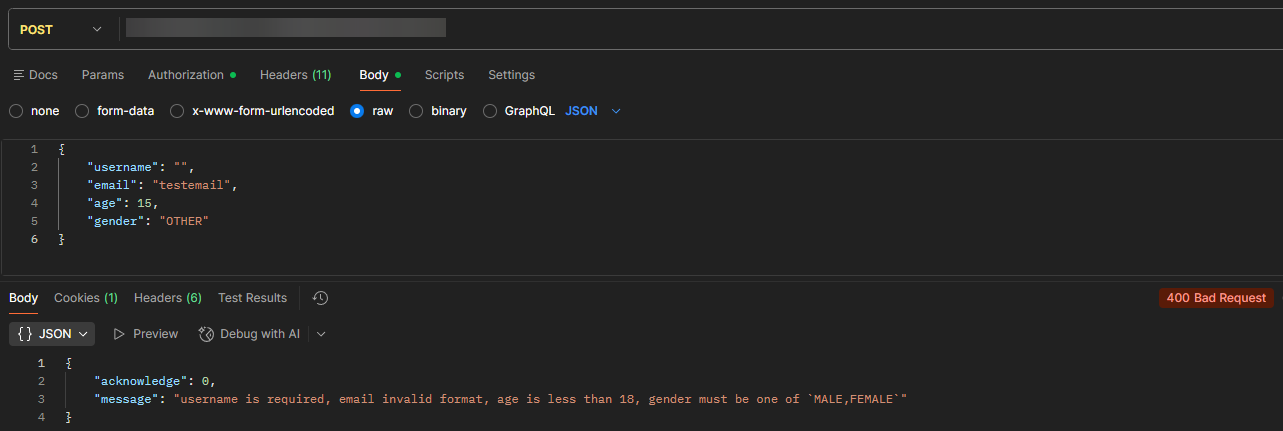The height and width of the screenshot is (431, 1283).
Task: Select the form-data body type
Action: [115, 111]
